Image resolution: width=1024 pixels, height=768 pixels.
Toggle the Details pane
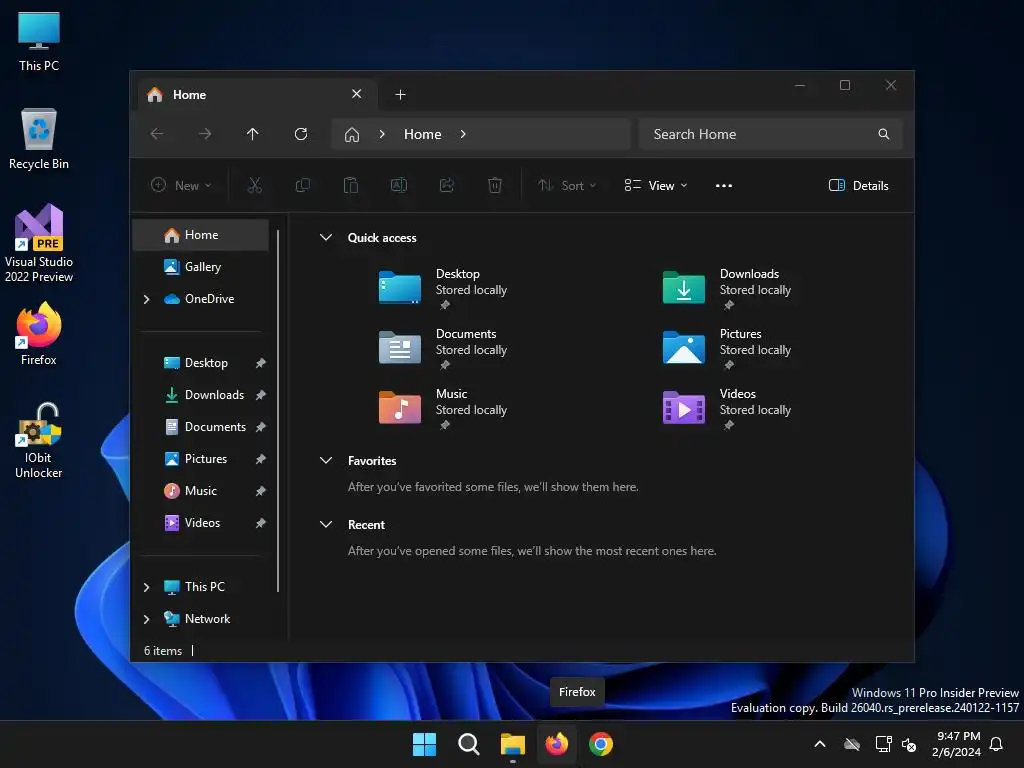(x=858, y=185)
